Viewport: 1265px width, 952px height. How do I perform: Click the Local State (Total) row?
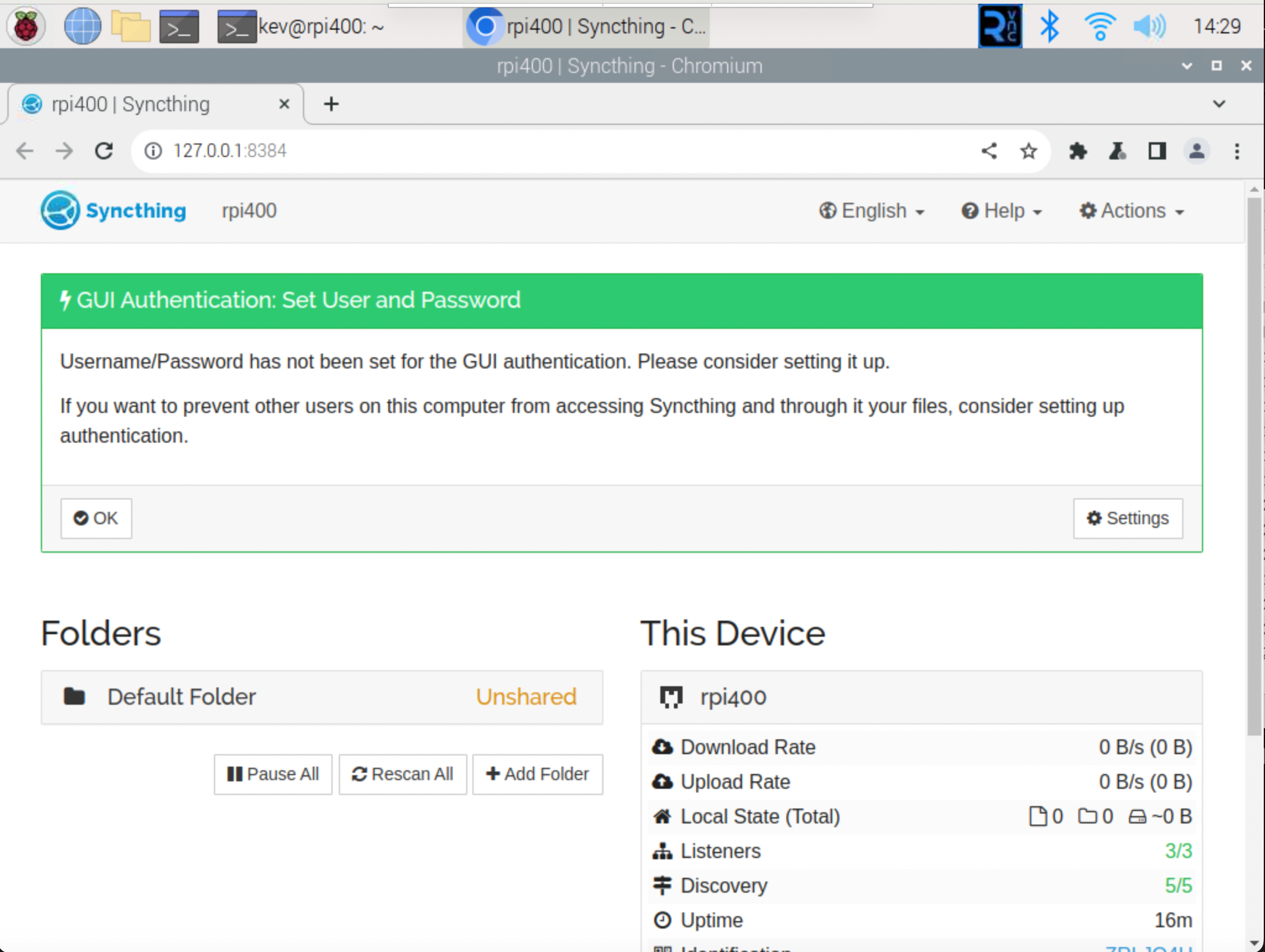[x=921, y=816]
